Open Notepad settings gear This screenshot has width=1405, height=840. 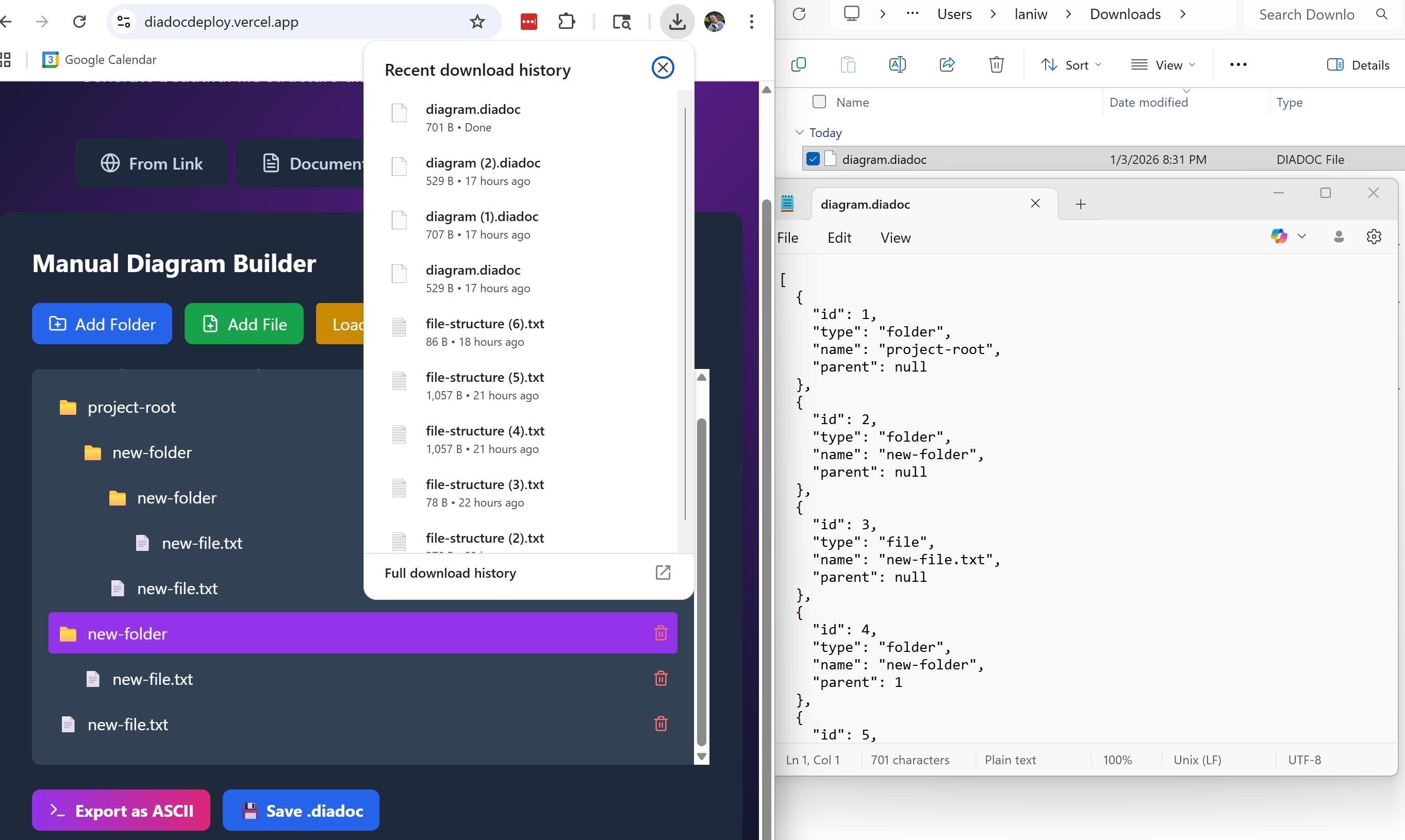coord(1373,237)
